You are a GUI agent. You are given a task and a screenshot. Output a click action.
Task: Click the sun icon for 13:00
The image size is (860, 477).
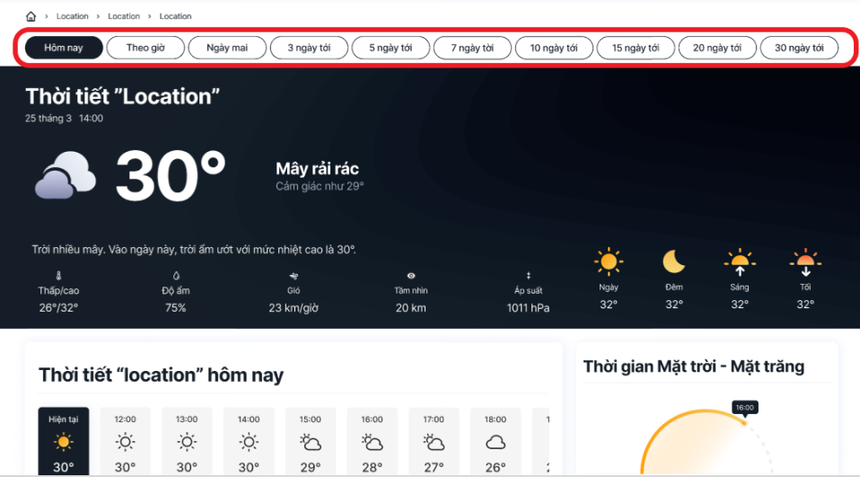point(186,442)
